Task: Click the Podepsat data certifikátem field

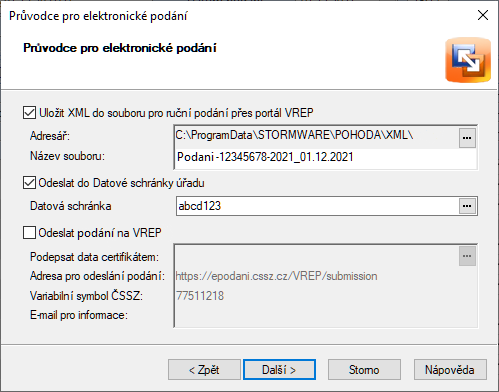Action: coord(317,256)
